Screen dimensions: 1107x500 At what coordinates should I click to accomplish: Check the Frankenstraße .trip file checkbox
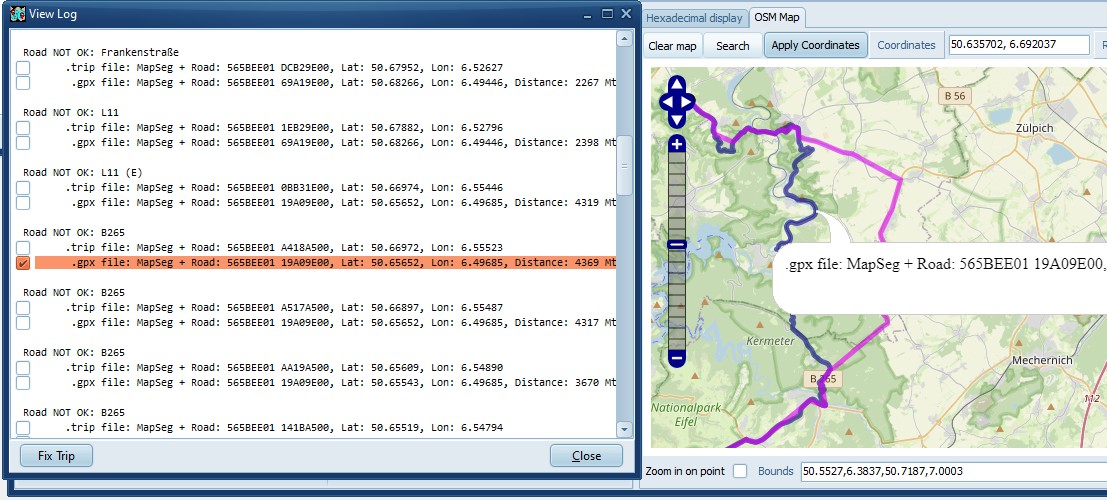click(23, 68)
